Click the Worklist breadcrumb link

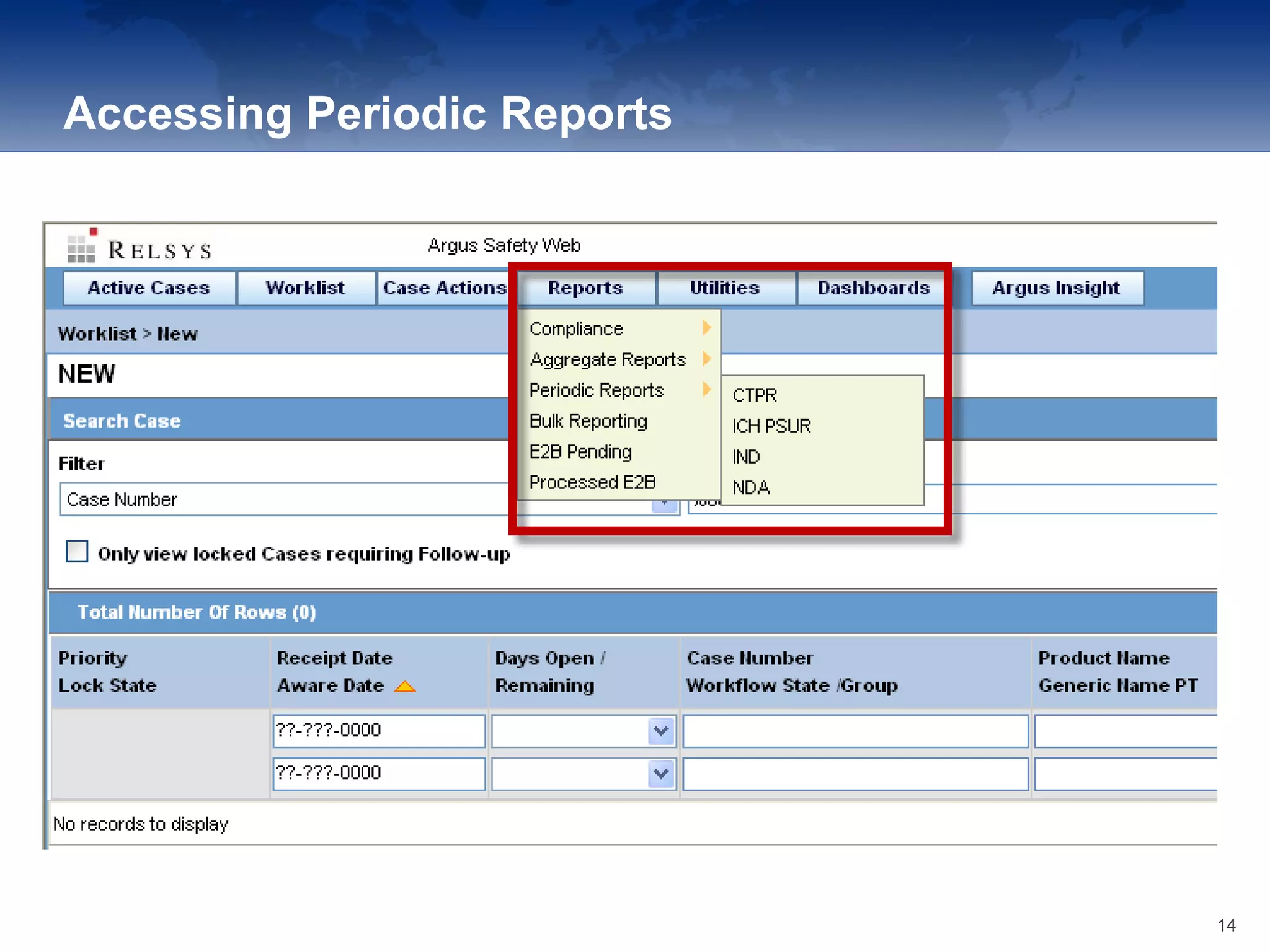[97, 334]
